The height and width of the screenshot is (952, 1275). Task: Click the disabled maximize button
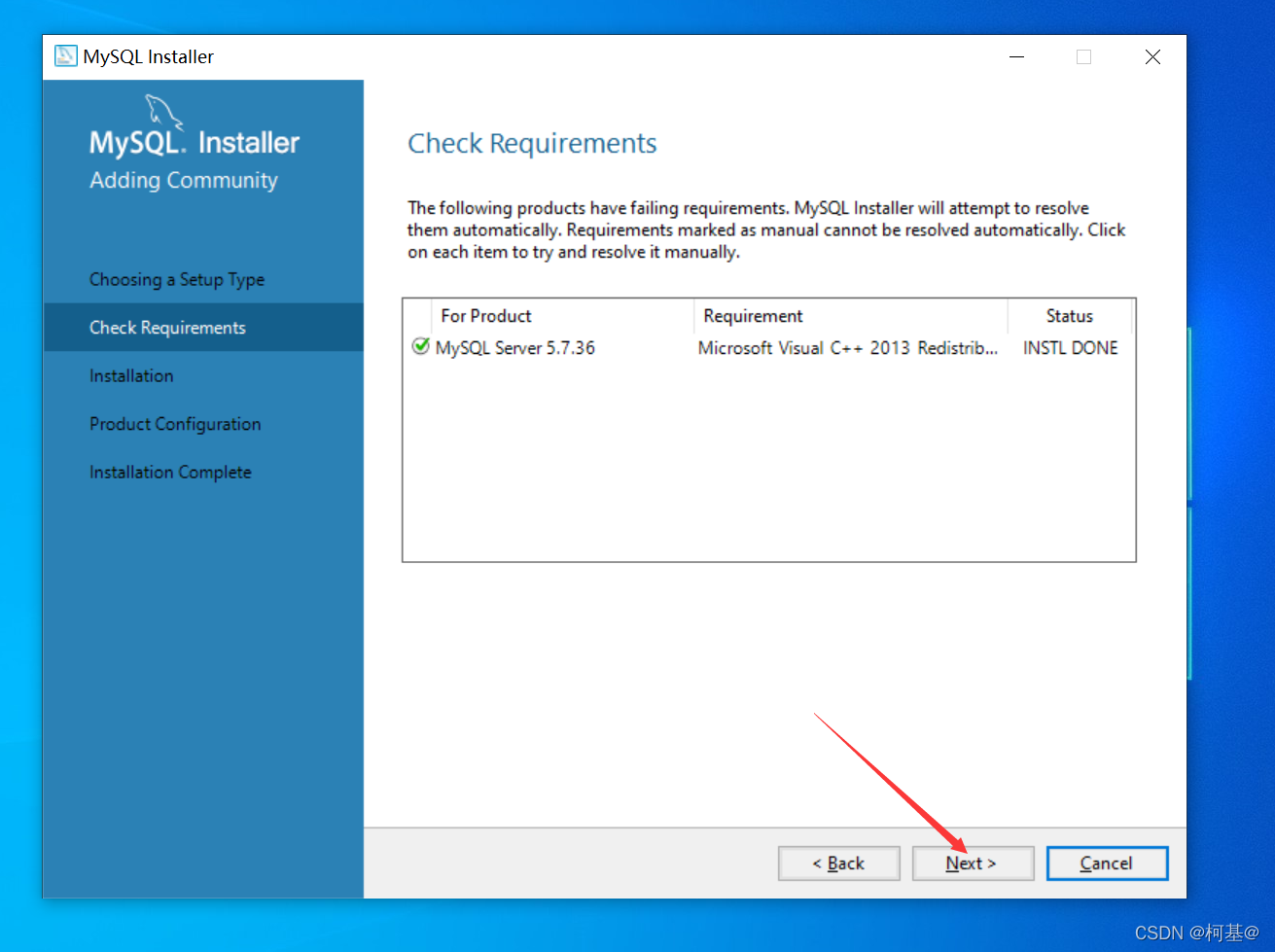[x=1083, y=57]
